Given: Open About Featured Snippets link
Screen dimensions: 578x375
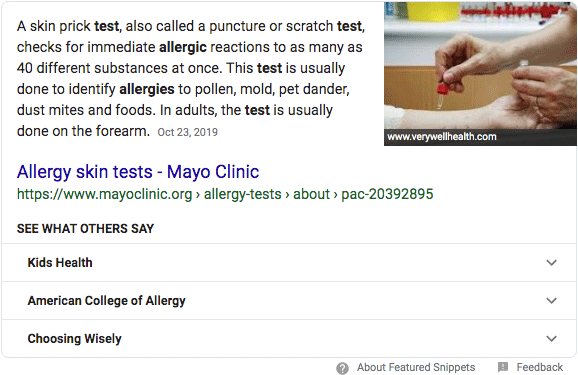Looking at the screenshot, I should (x=416, y=367).
